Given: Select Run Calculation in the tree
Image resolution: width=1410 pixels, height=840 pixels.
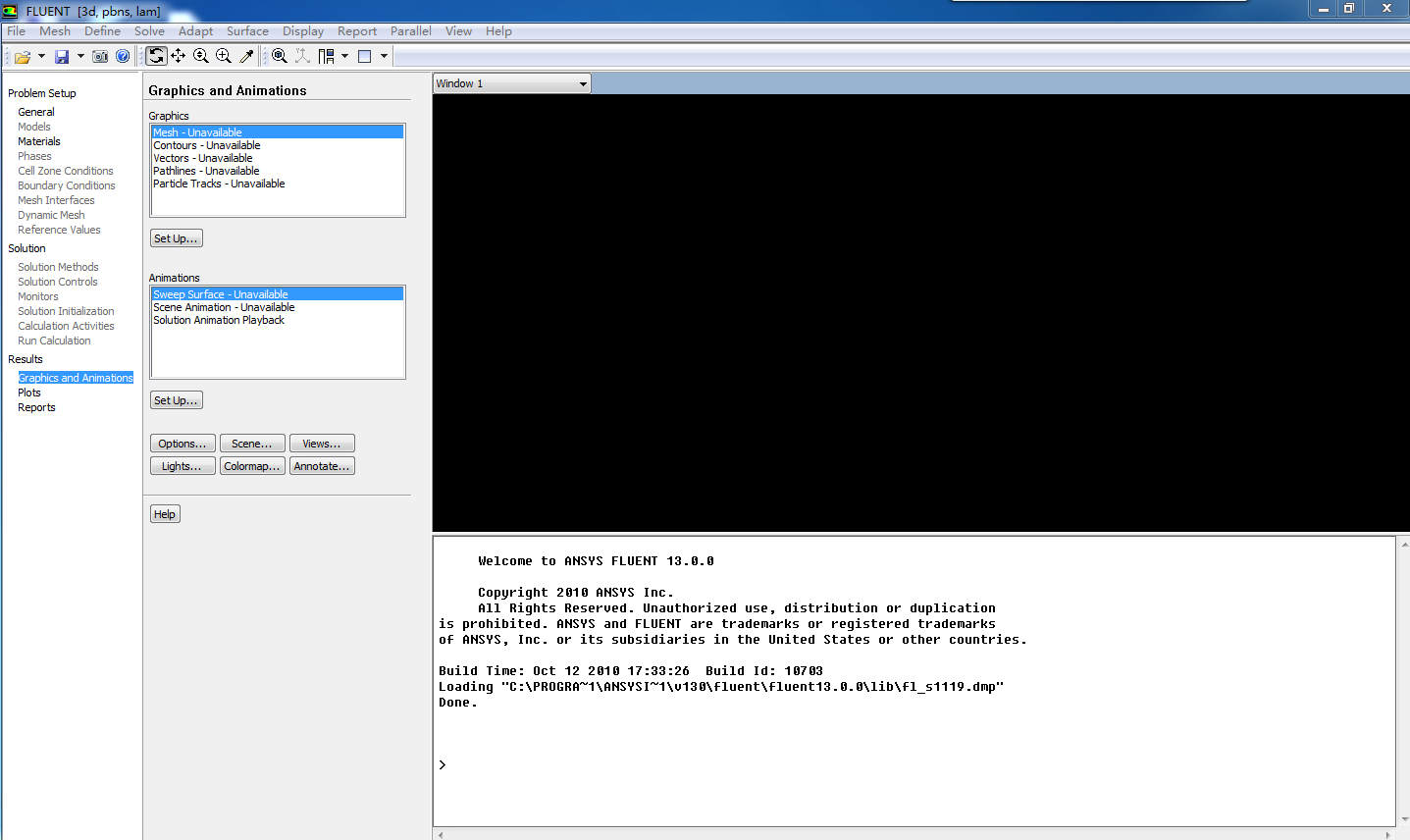Looking at the screenshot, I should click(54, 341).
